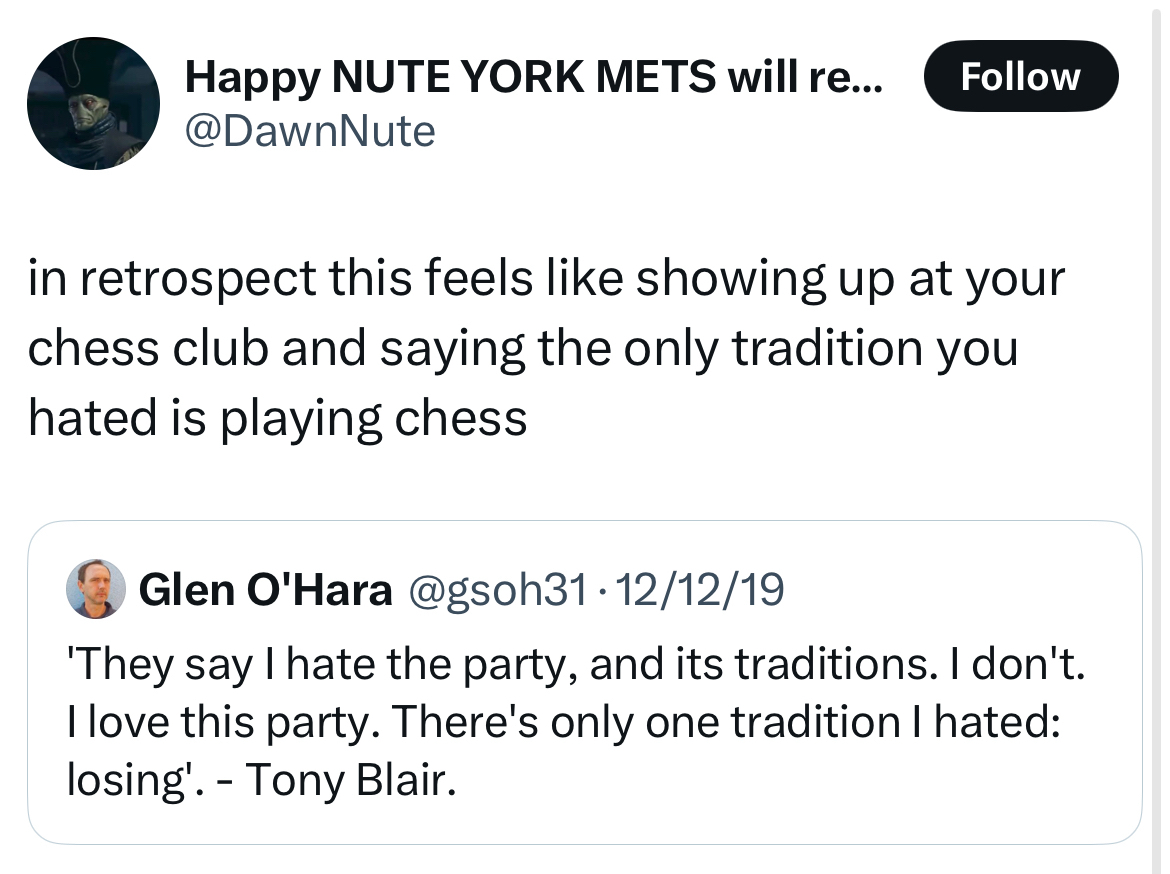Open the DawnNute profile avatar

(x=93, y=103)
